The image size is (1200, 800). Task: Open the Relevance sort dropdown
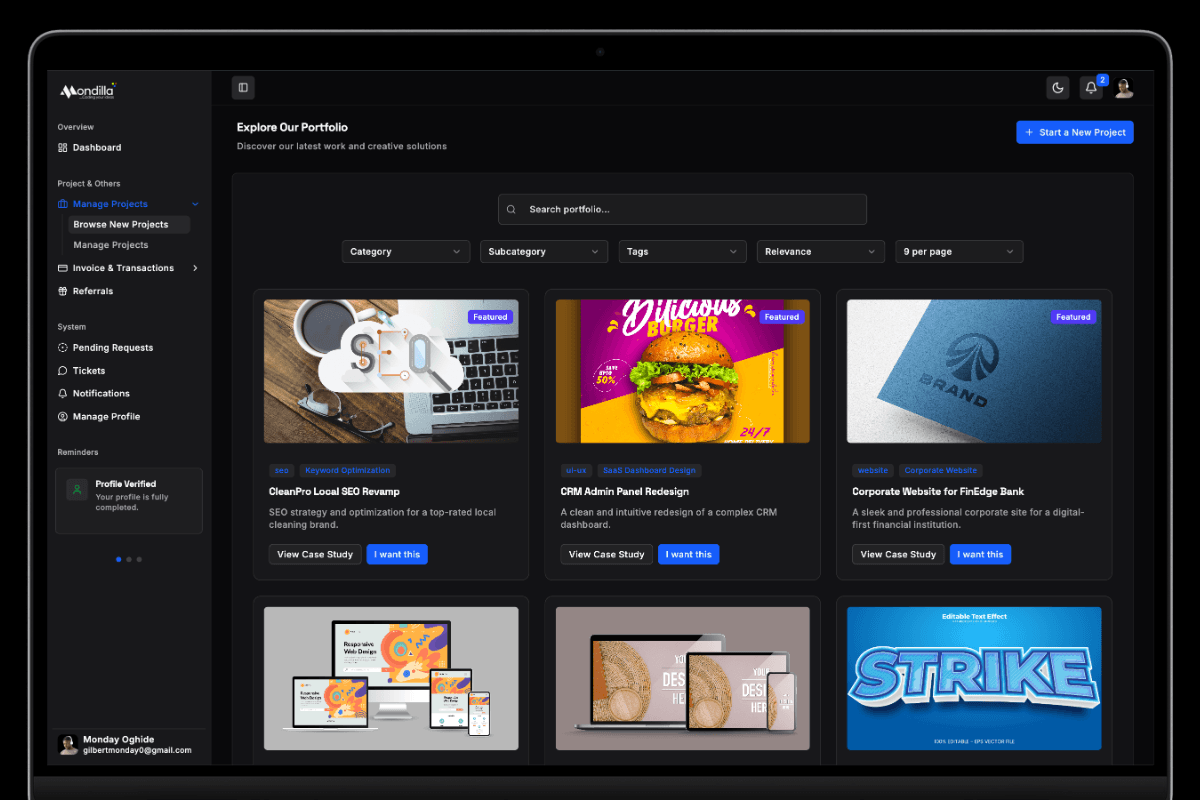click(820, 252)
